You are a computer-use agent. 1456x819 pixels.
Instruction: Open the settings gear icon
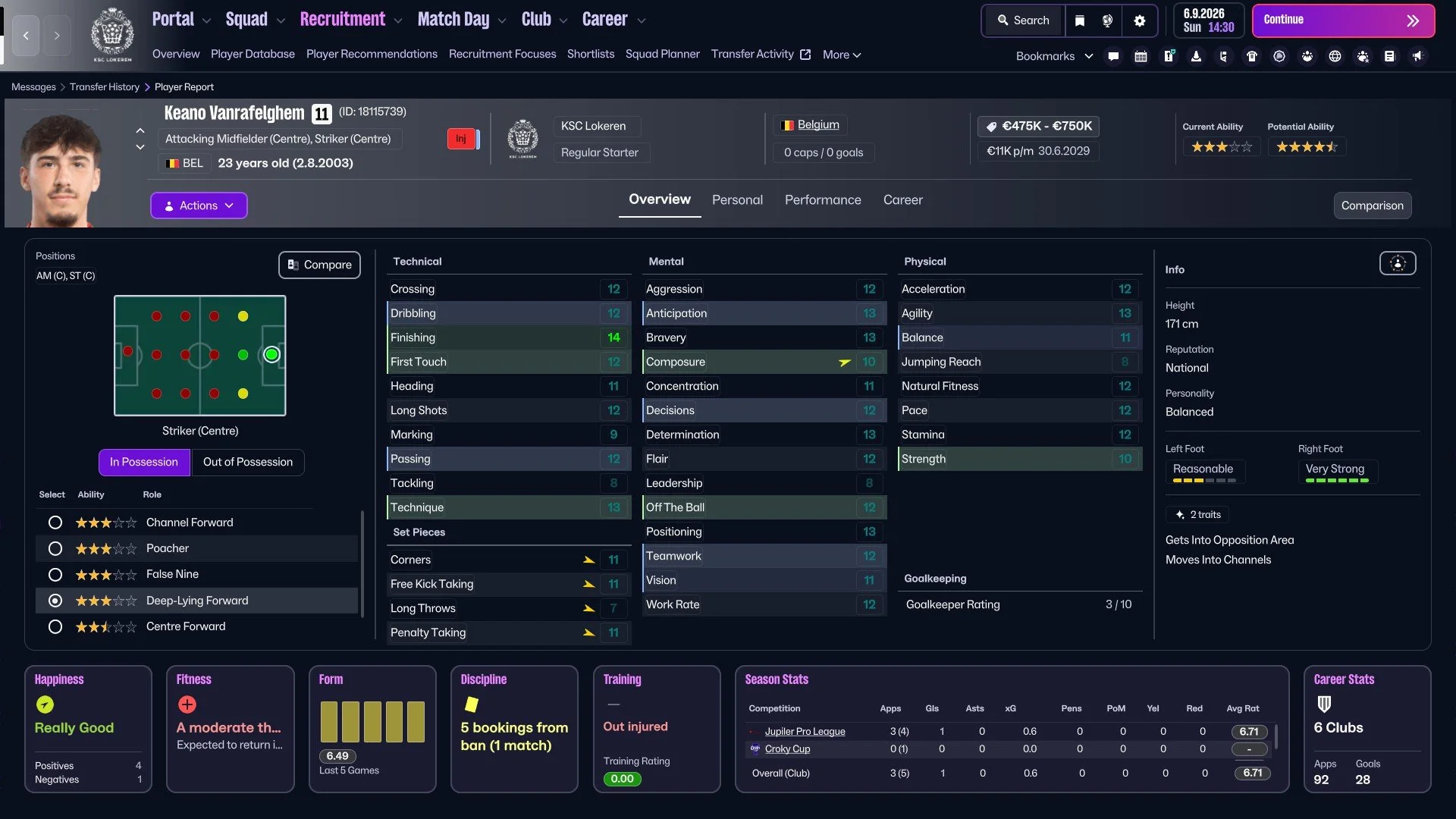(x=1140, y=20)
